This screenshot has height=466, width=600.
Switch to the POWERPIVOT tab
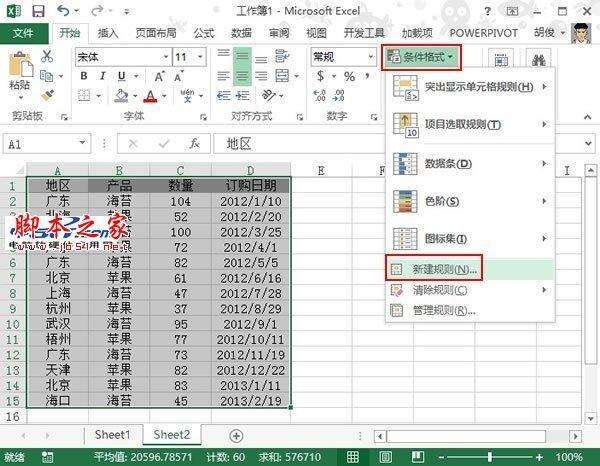coord(483,33)
